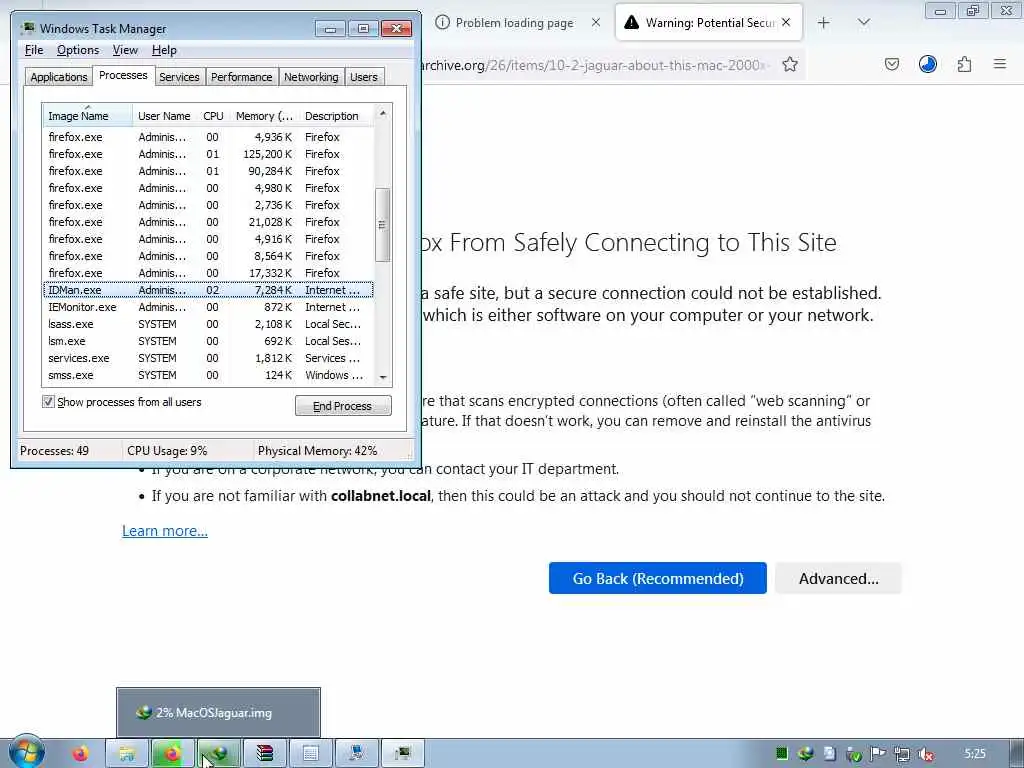Close the Problem loading page tab
Image resolution: width=1024 pixels, height=768 pixels.
pyautogui.click(x=596, y=22)
